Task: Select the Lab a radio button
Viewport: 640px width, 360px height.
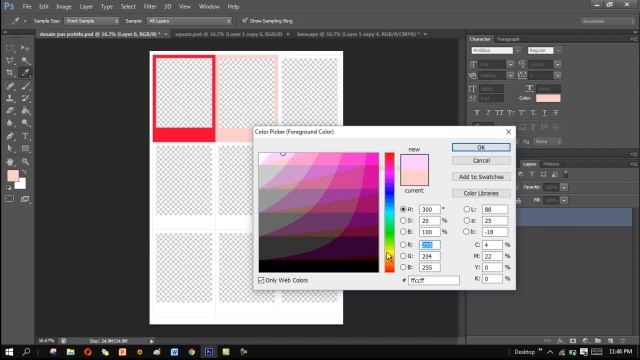Action: [x=467, y=220]
